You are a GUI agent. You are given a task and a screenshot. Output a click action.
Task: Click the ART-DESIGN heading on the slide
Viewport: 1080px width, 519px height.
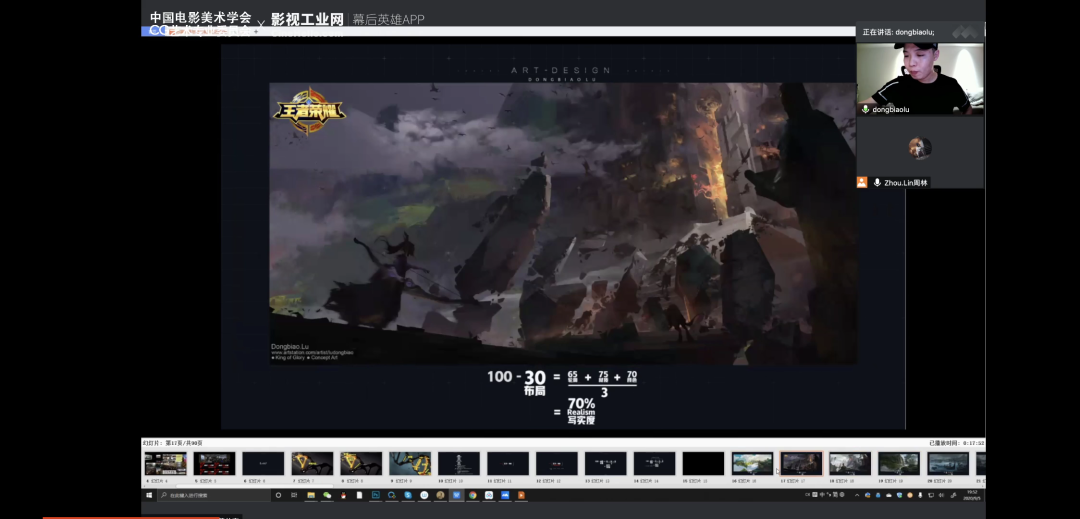561,70
